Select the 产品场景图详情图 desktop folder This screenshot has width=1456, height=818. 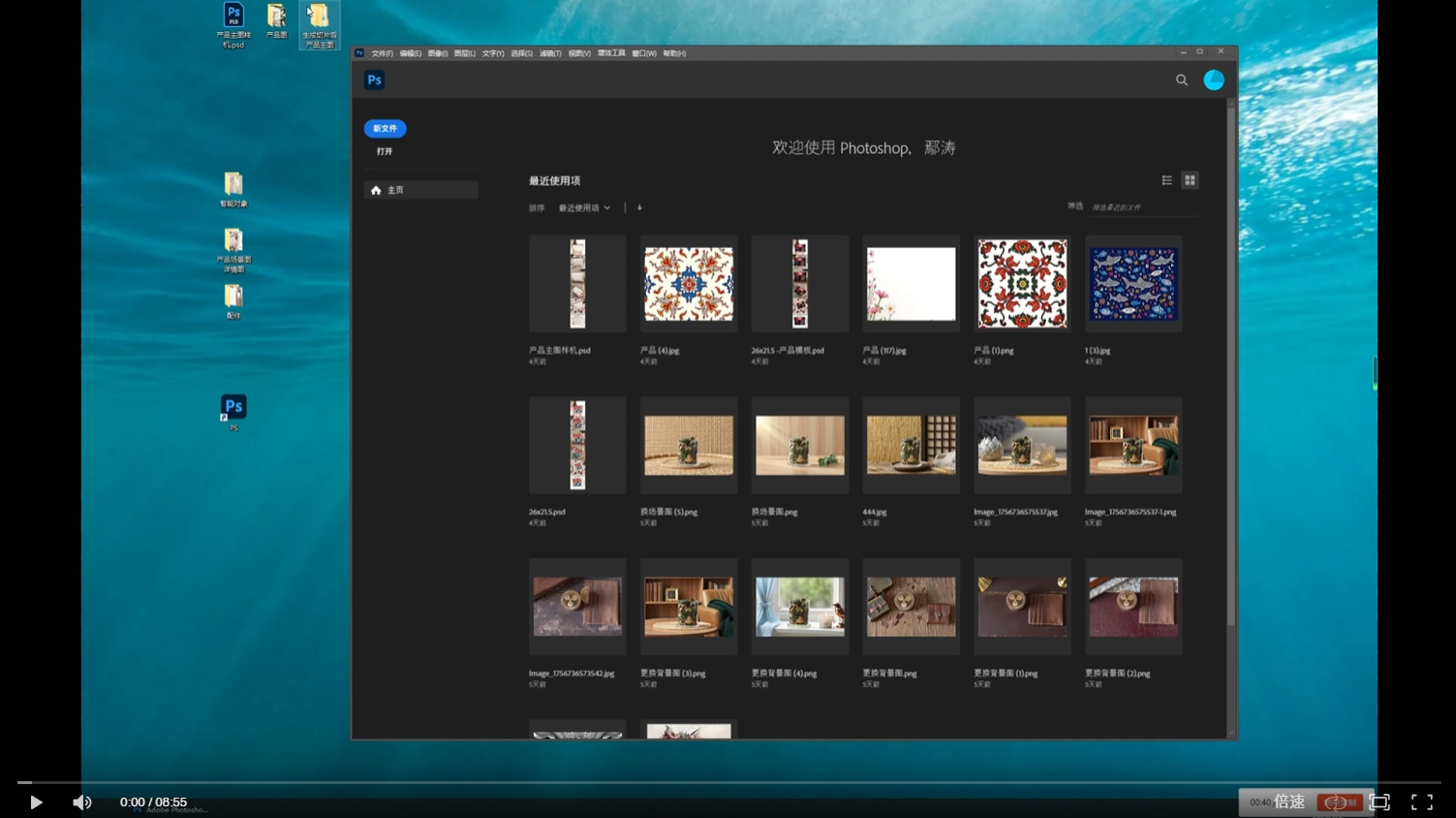(x=233, y=250)
